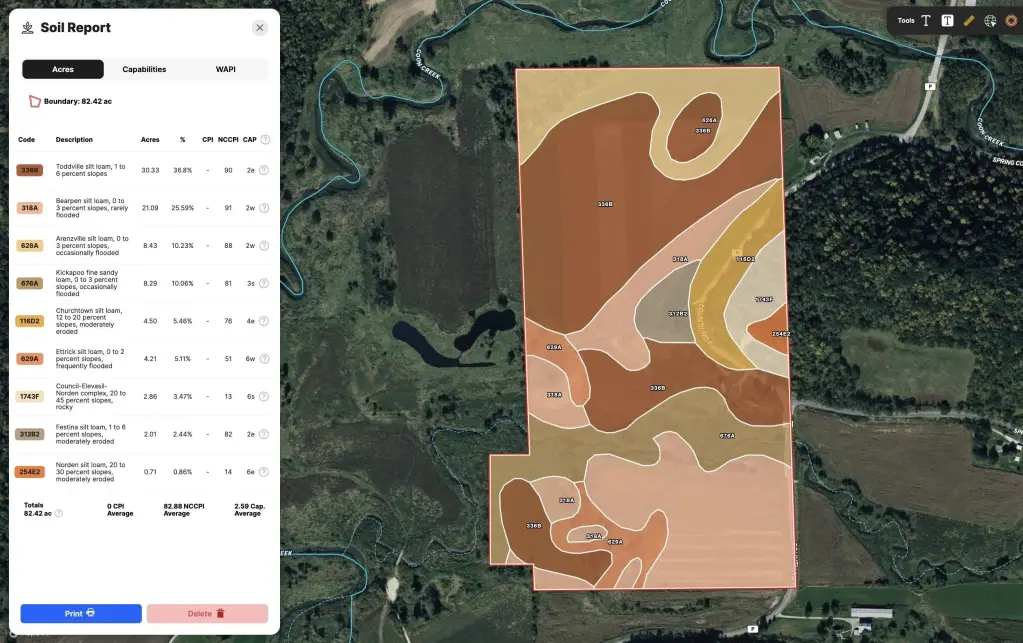Click the large 336B soil zone on map
Screen dimensions: 1023x643
point(605,205)
